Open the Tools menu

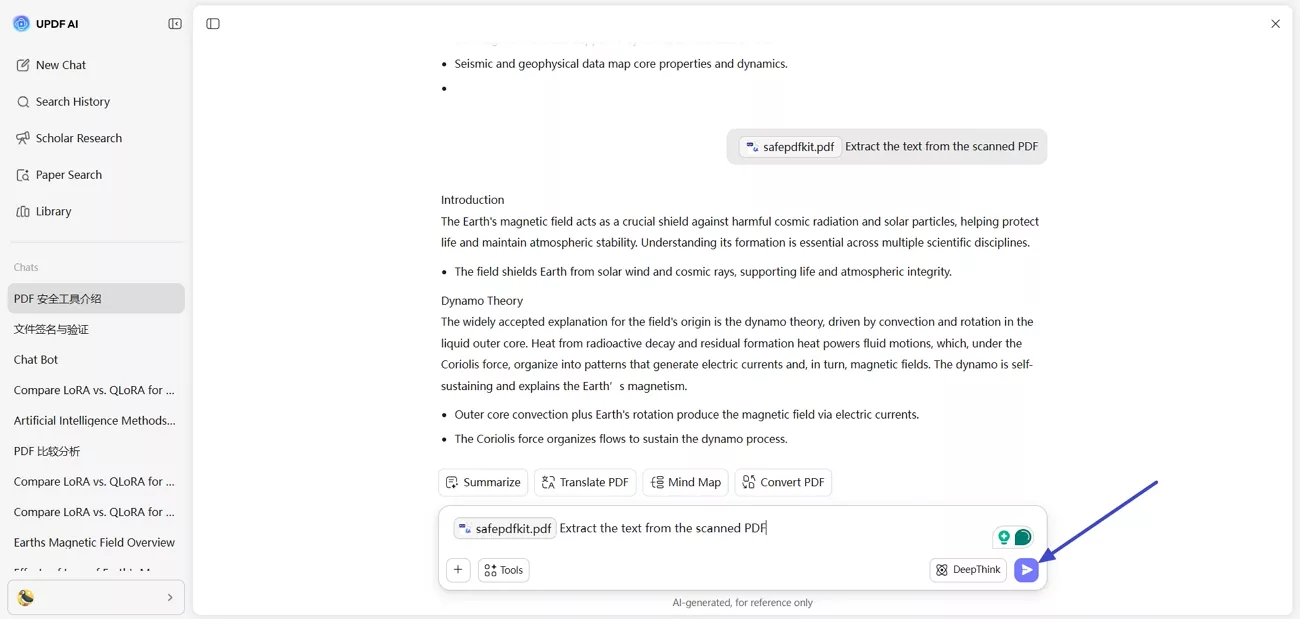(x=504, y=570)
